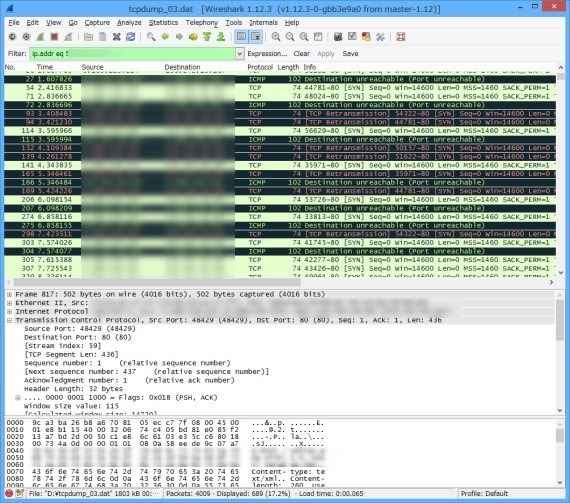Select packet 305 with port 42277-80
The image size is (570, 503).
[x=280, y=260]
